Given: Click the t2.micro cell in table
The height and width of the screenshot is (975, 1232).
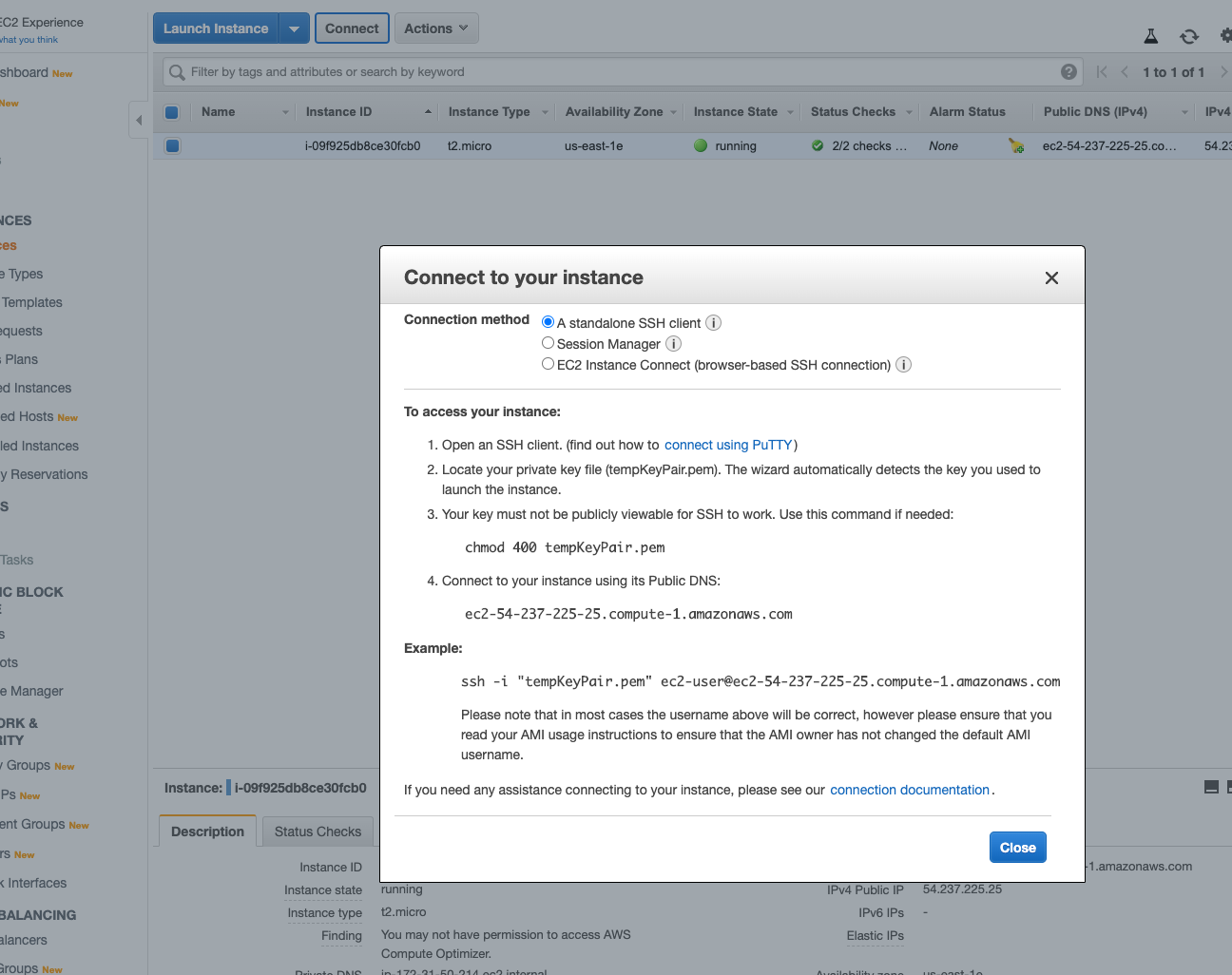Looking at the screenshot, I should point(470,146).
